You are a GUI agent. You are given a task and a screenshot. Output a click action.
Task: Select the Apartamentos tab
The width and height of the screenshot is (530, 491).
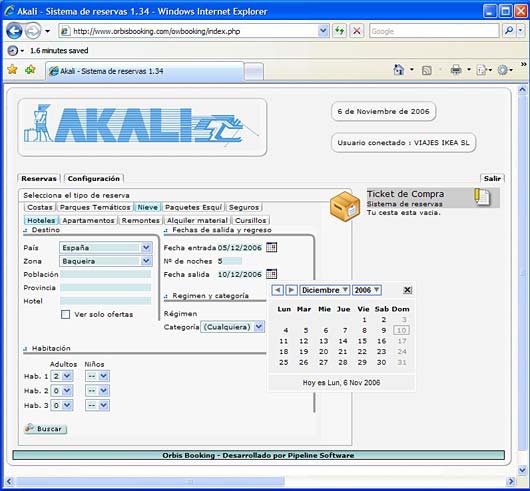[x=88, y=220]
